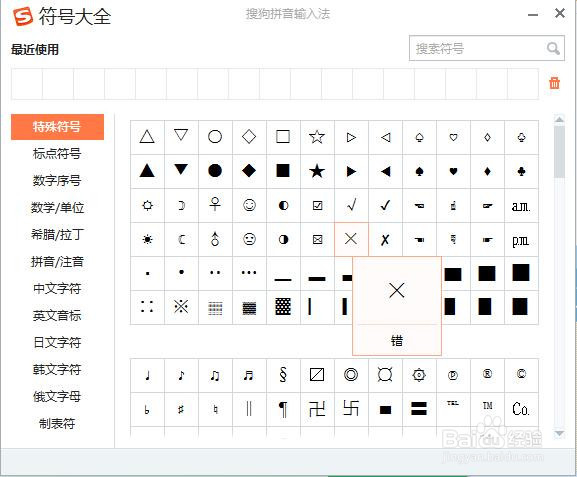
Task: Select the copyright symbol
Action: (521, 375)
